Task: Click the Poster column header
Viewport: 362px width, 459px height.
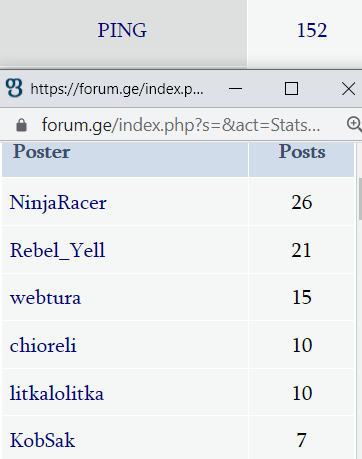Action: pos(42,152)
